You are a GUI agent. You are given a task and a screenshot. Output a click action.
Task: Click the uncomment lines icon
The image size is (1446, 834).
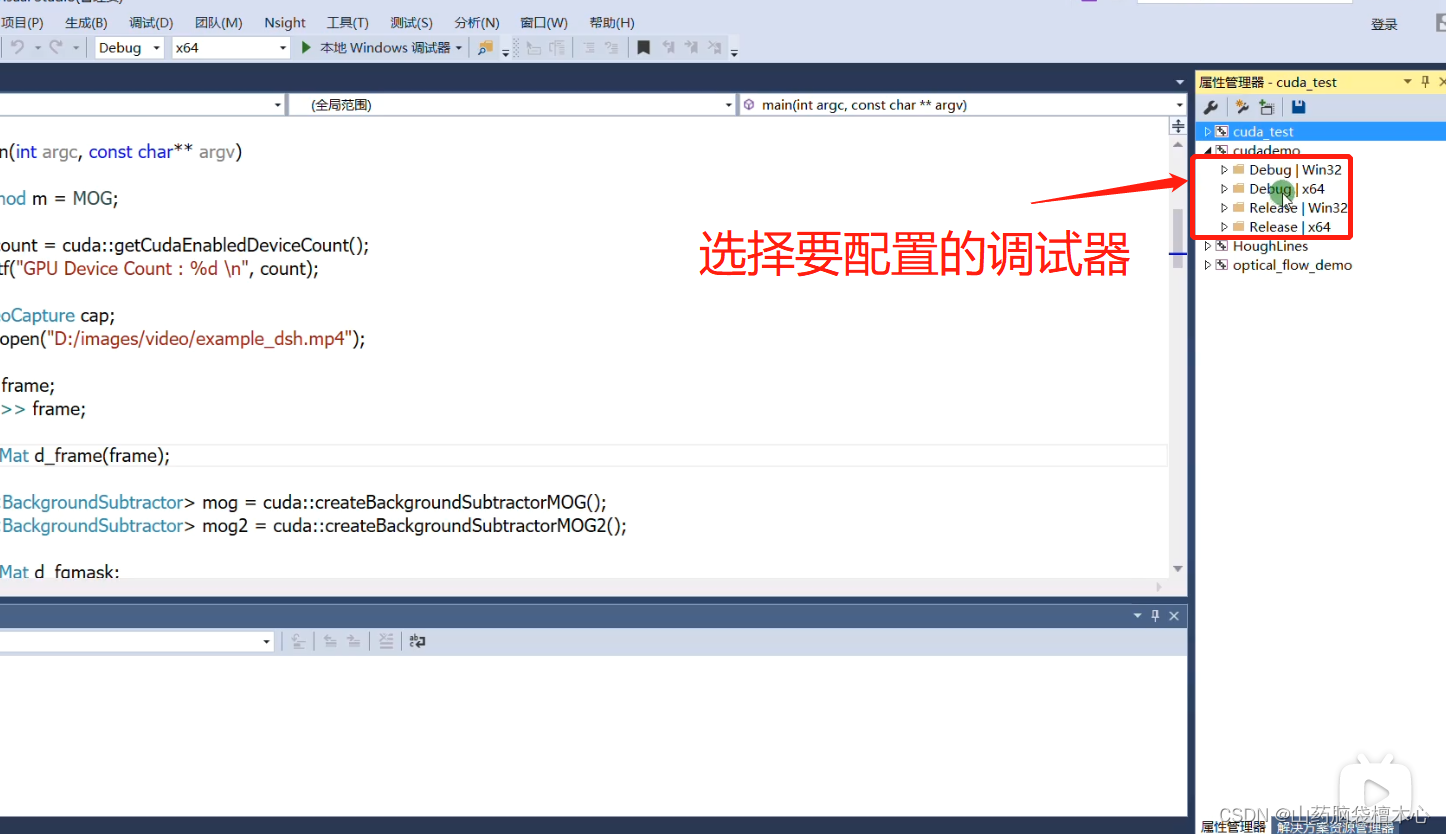[611, 47]
